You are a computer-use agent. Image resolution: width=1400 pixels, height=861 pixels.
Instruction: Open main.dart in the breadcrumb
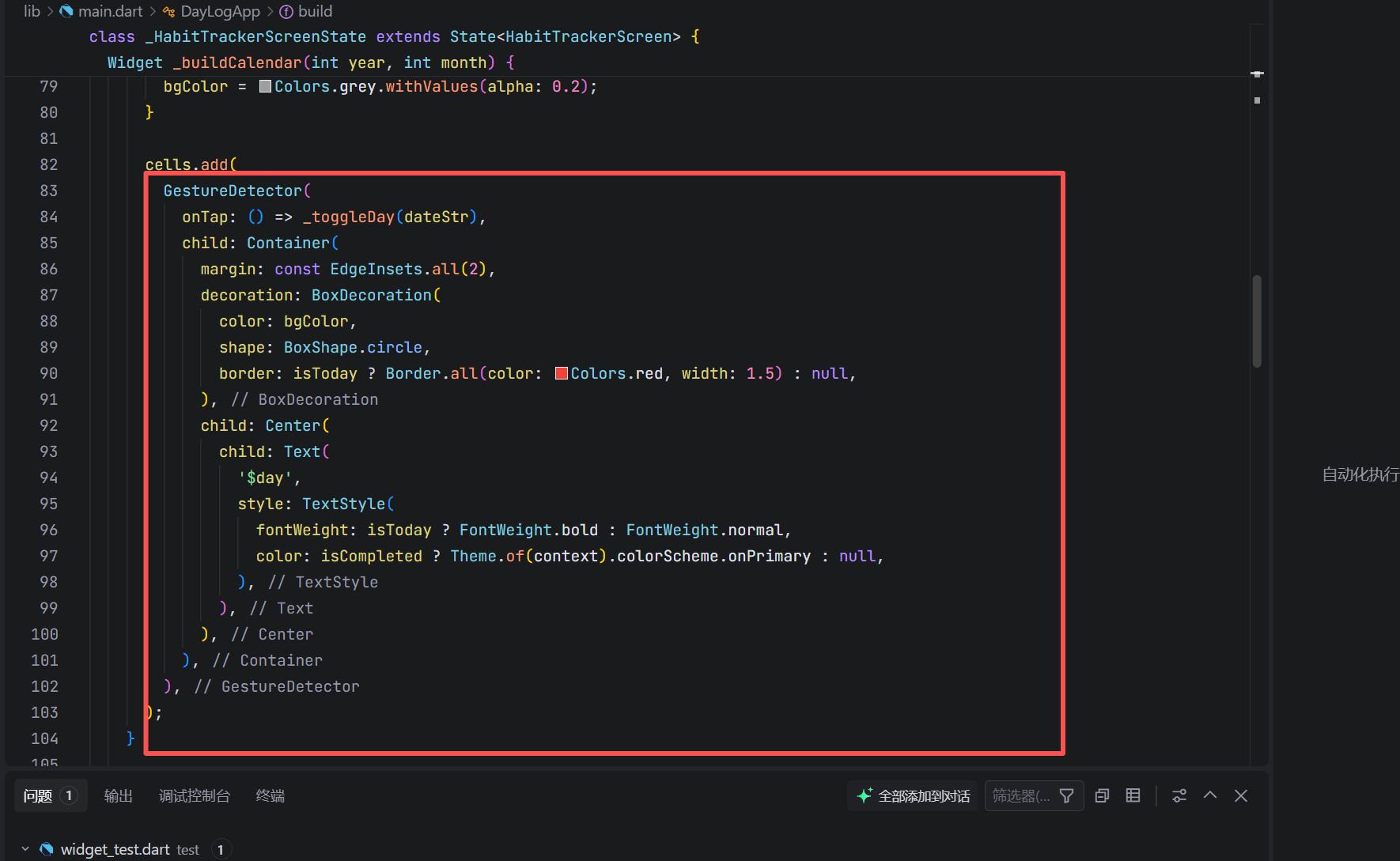(110, 11)
